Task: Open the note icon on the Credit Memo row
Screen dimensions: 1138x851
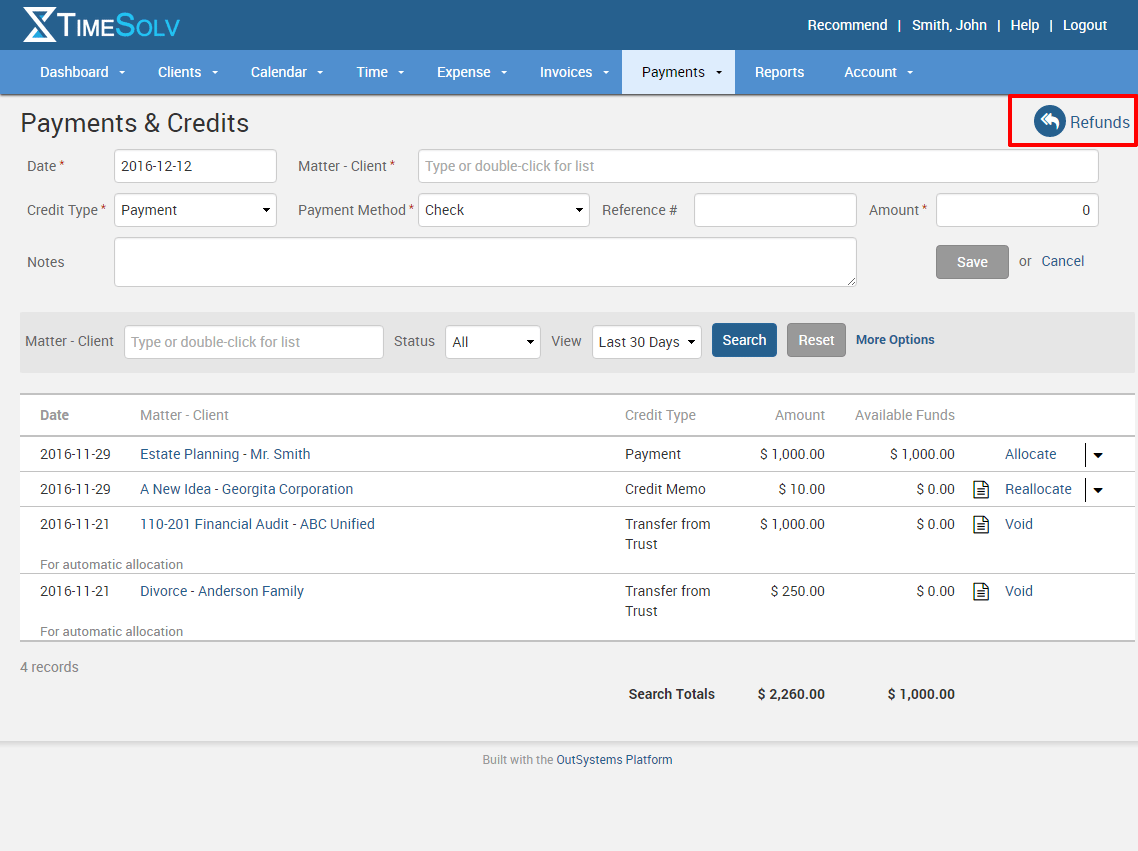Action: (x=981, y=489)
